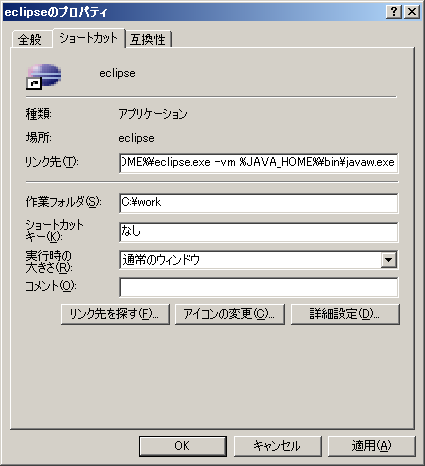425x466 pixels.
Task: Click the eclipse shortcut icon
Action: 44,77
